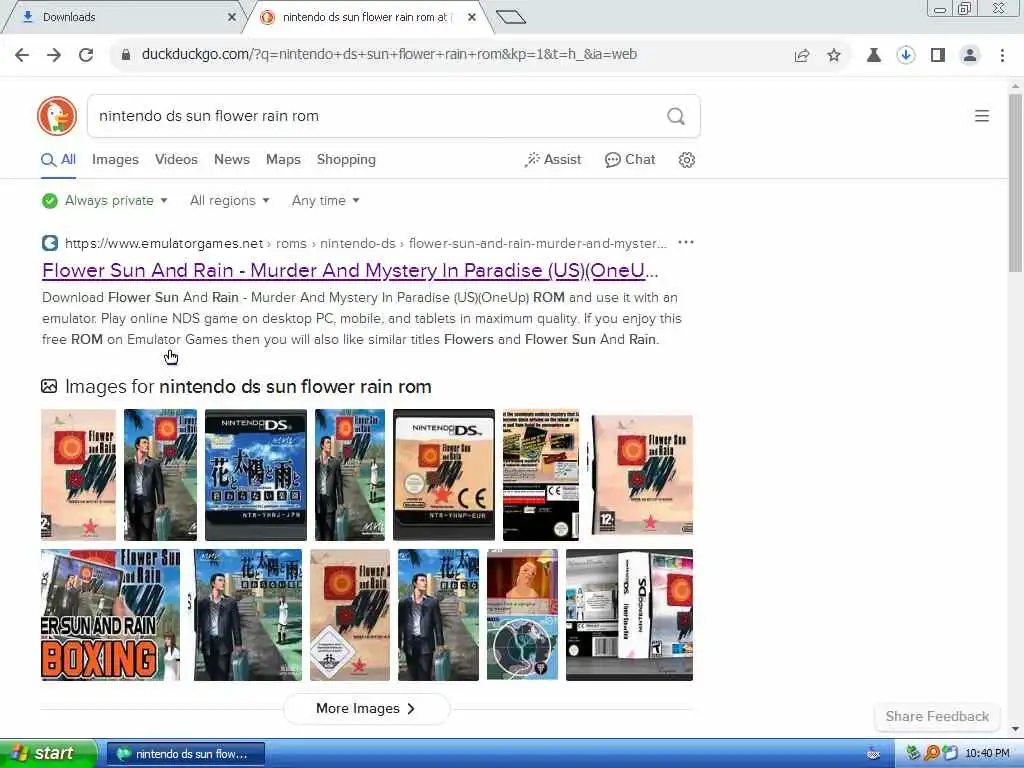Click the Java tray icon in taskbar

point(873,754)
